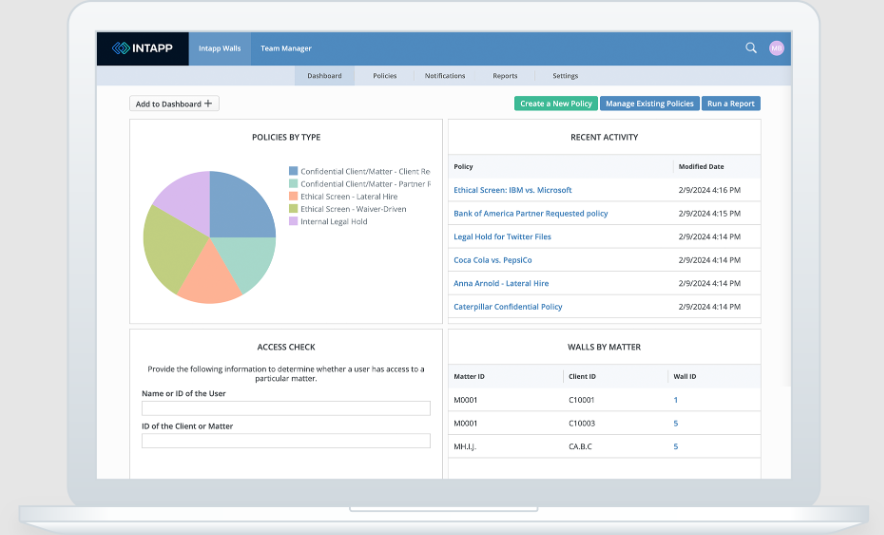
Task: Click Manage Existing Policies button
Action: pyautogui.click(x=649, y=104)
